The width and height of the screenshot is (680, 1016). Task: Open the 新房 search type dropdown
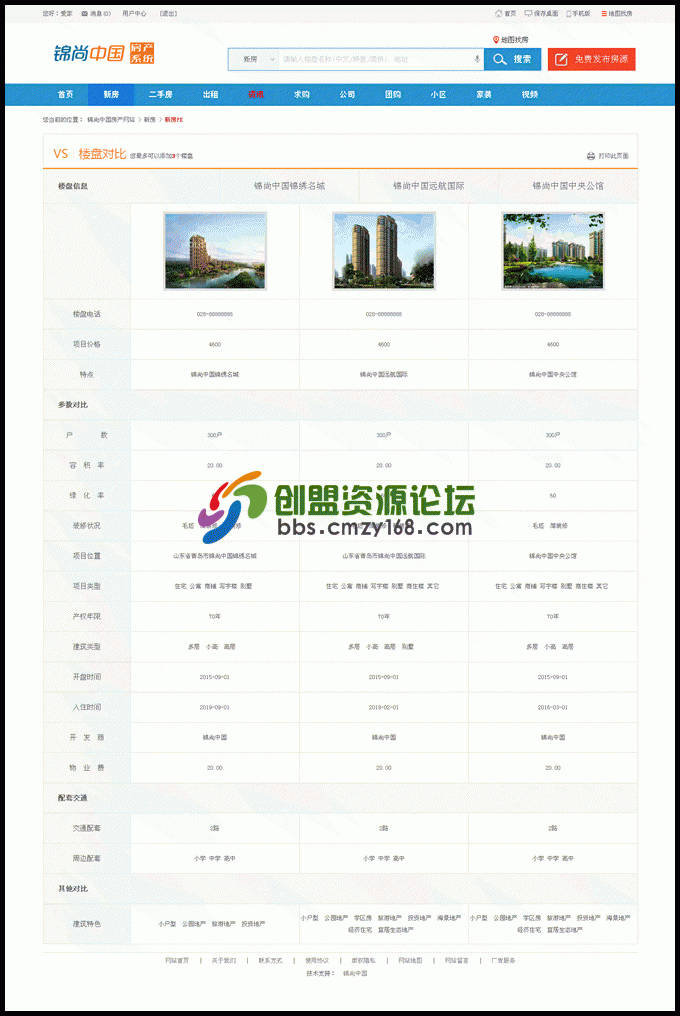(x=254, y=59)
